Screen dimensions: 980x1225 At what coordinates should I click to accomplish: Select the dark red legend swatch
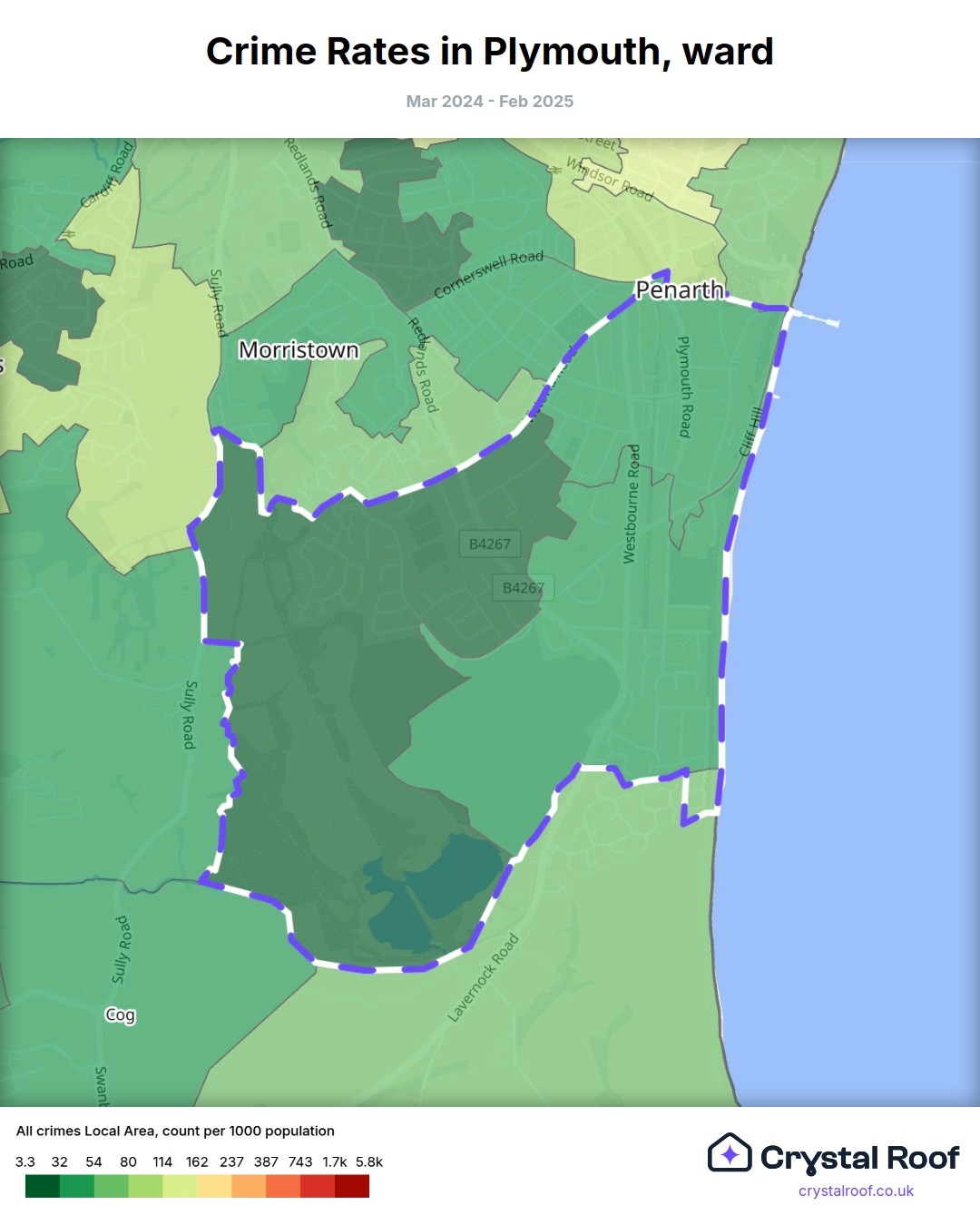(x=352, y=1186)
